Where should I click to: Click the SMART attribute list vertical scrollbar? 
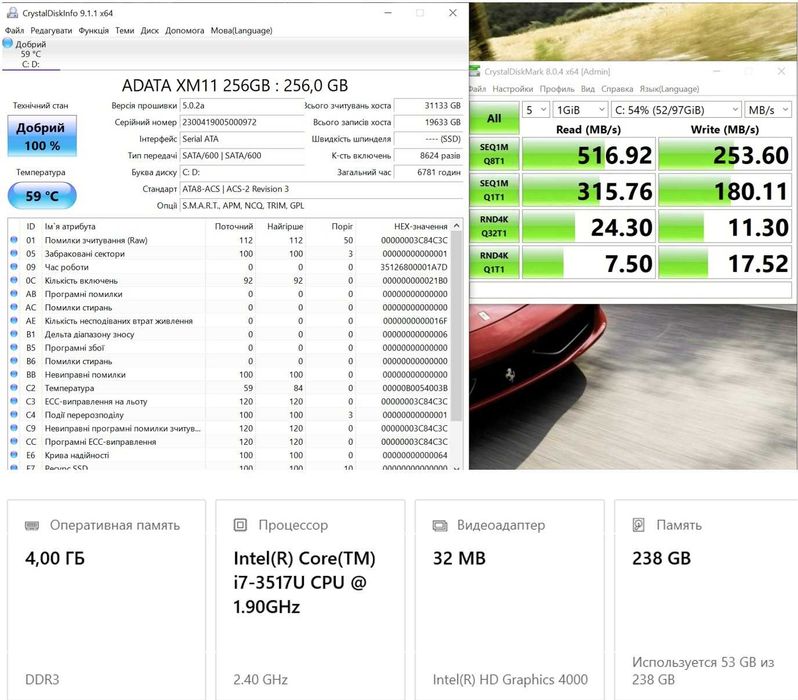(457, 326)
